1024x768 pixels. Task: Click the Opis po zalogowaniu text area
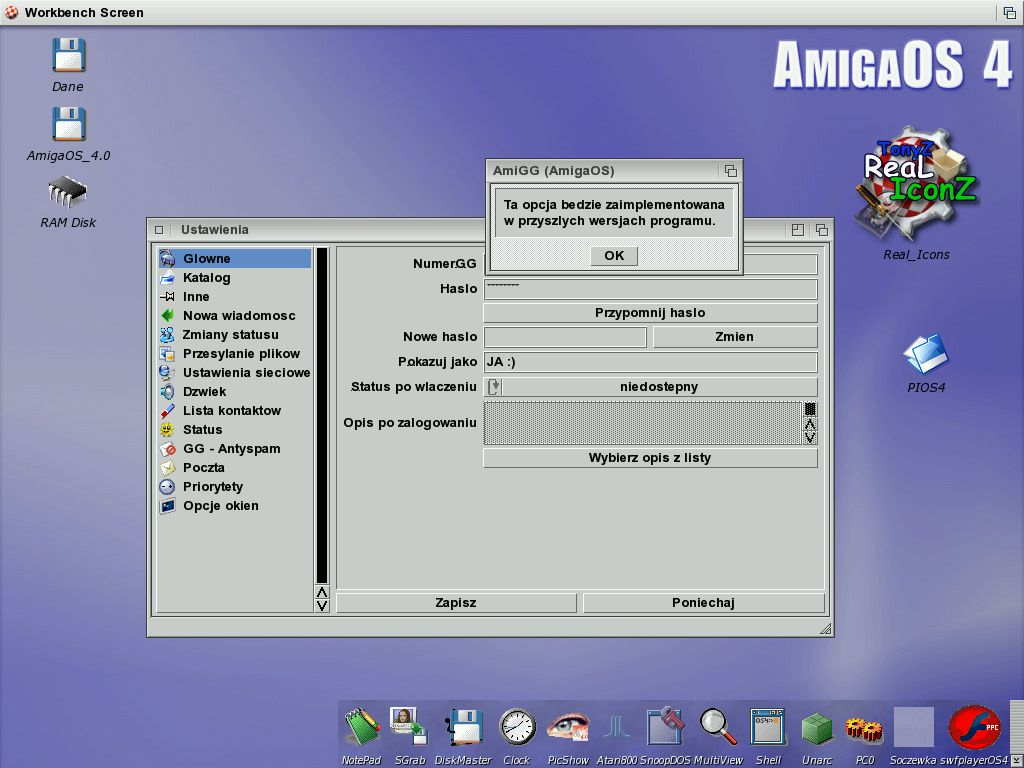[643, 423]
